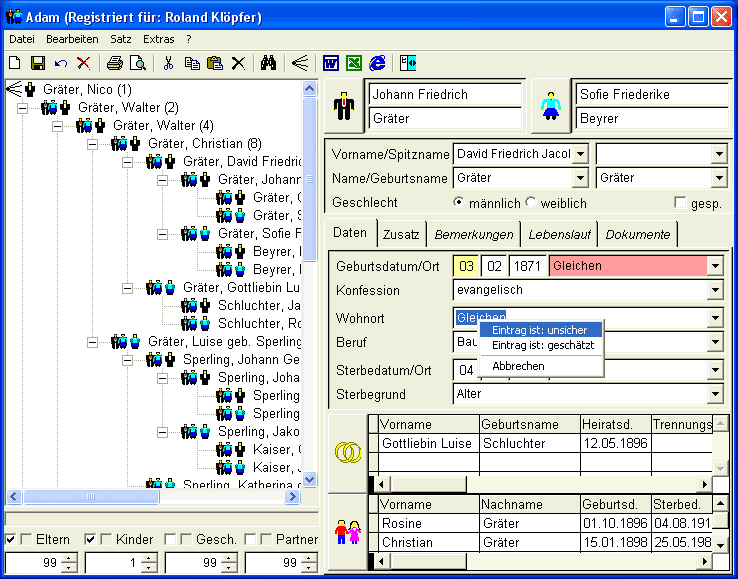Open the Bearbeiten menu
Viewport: 738px width, 579px height.
tap(72, 39)
